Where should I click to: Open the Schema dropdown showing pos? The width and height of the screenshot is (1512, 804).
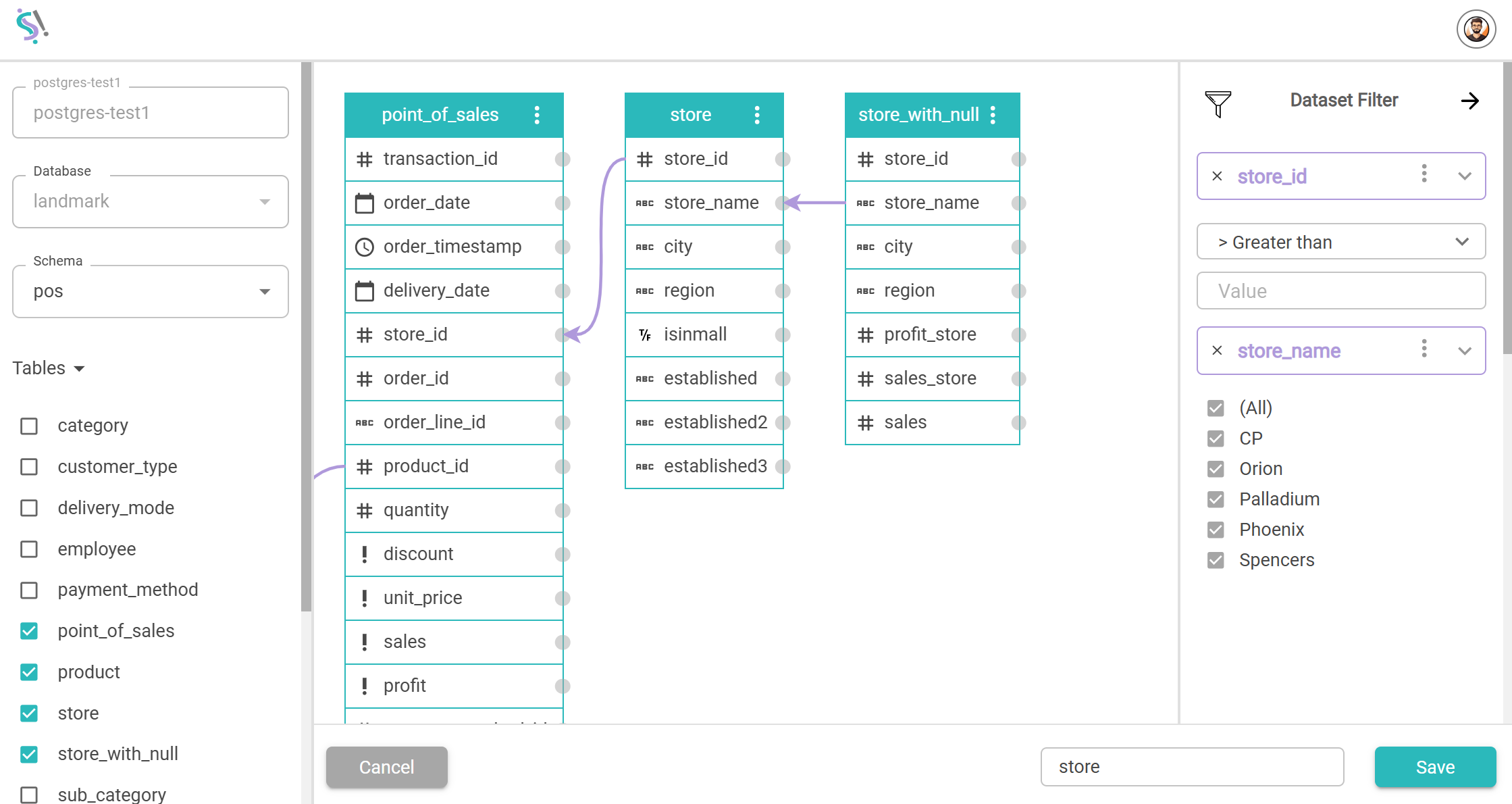[150, 292]
